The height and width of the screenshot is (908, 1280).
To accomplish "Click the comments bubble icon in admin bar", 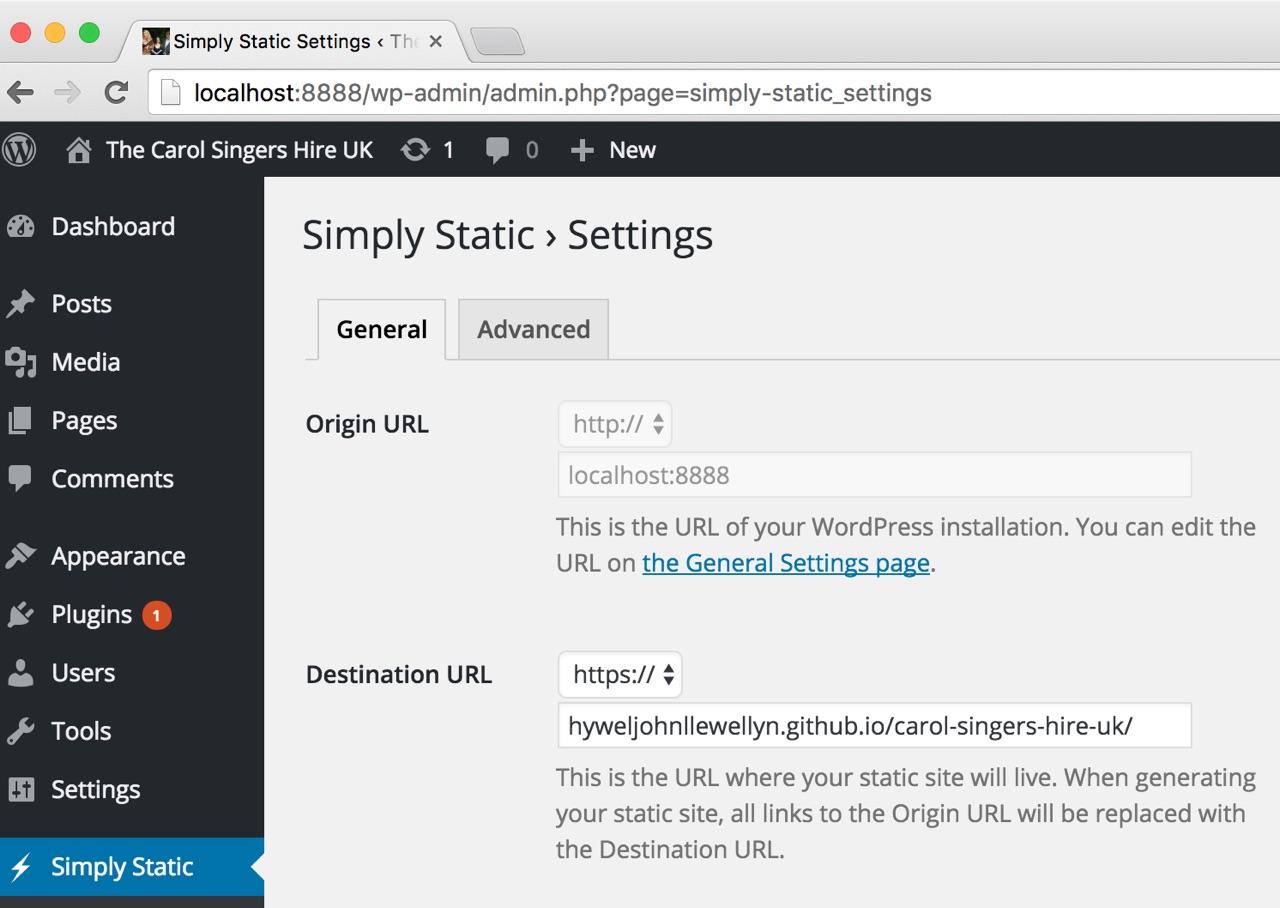I will pos(497,151).
